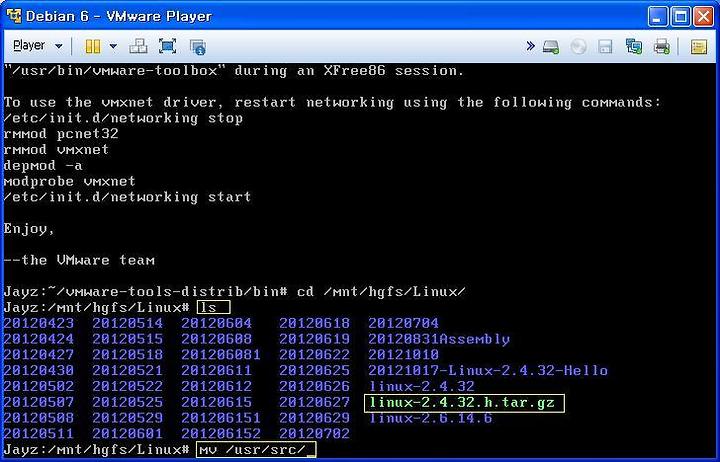Click the 20120430 directory name
Screen dimensions: 720x462
(39, 371)
